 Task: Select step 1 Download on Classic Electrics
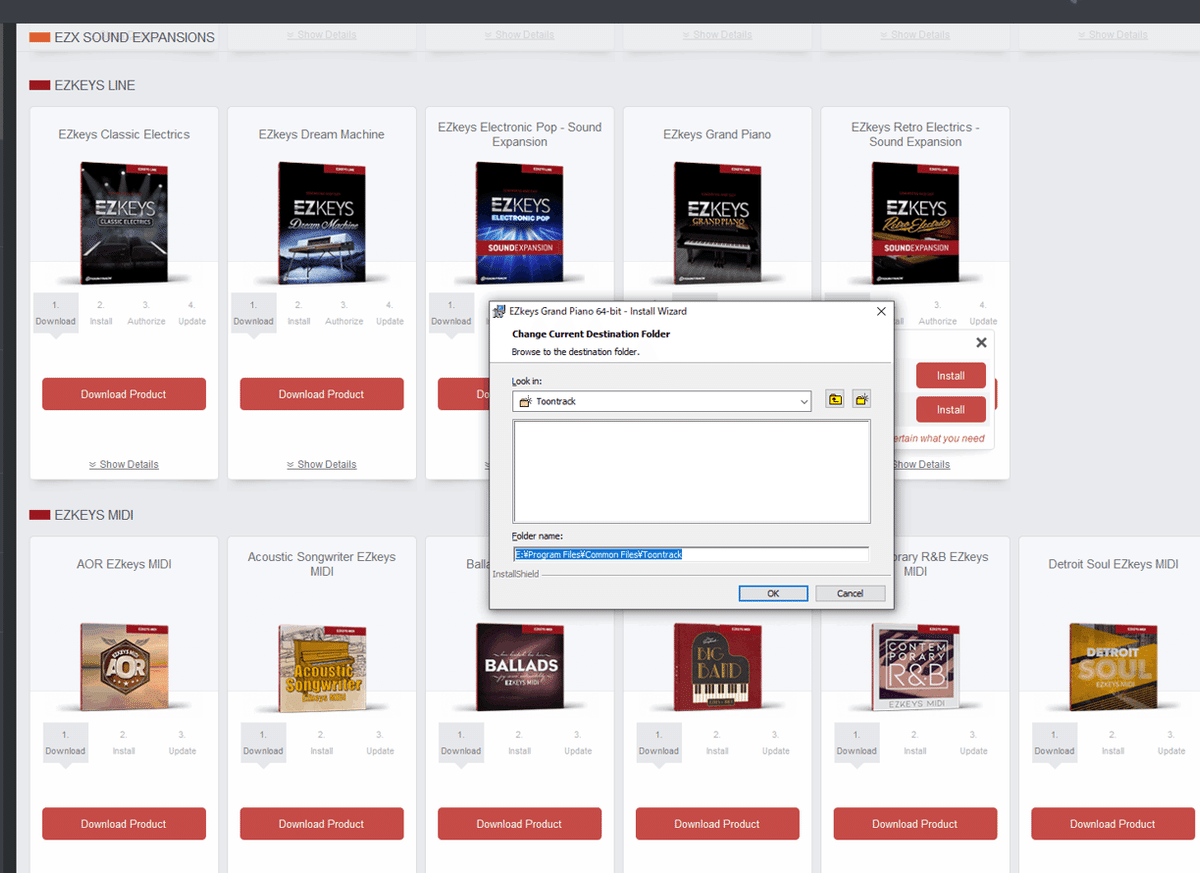pos(55,313)
